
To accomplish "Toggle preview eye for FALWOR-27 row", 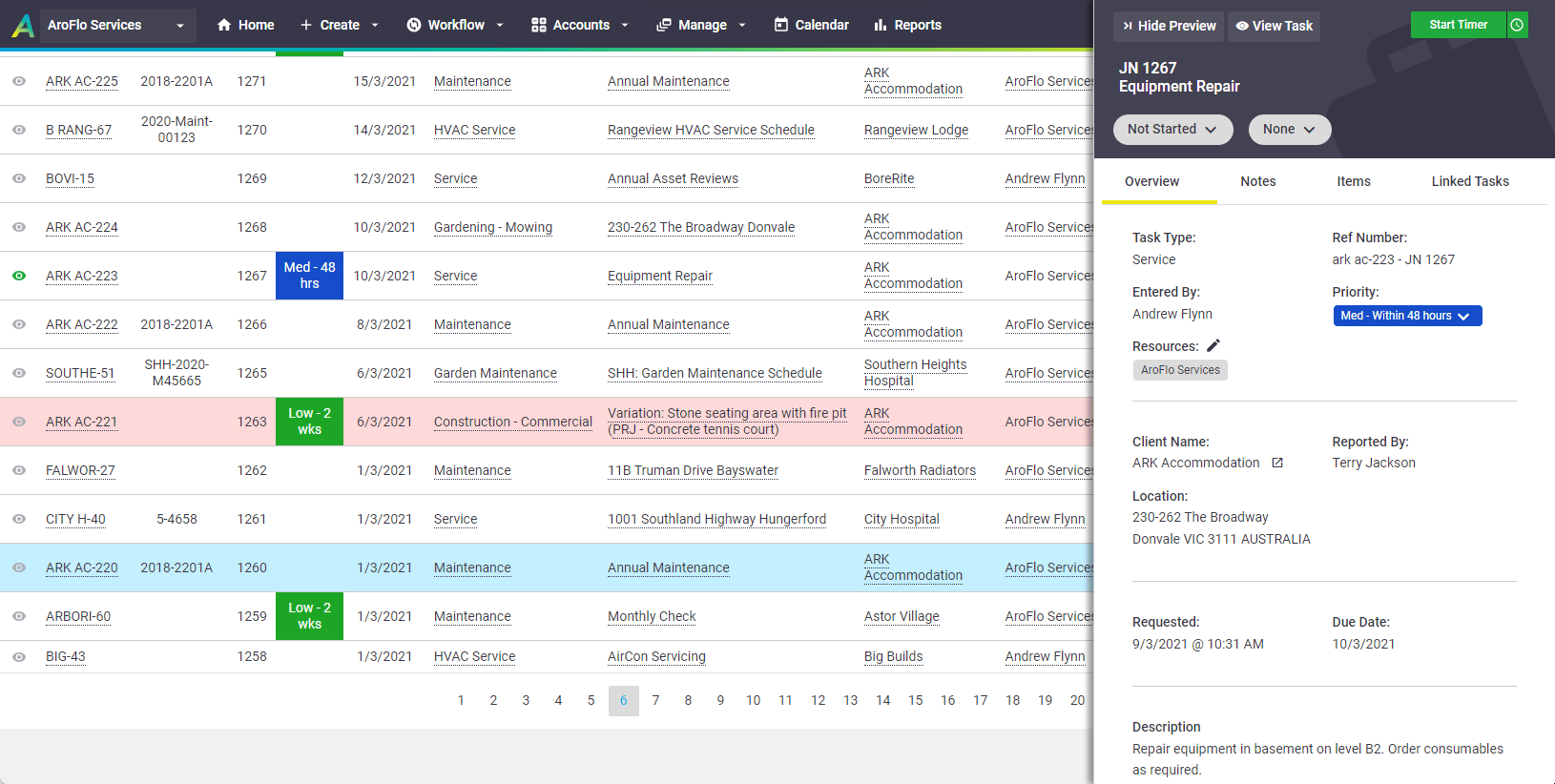I will tap(19, 470).
